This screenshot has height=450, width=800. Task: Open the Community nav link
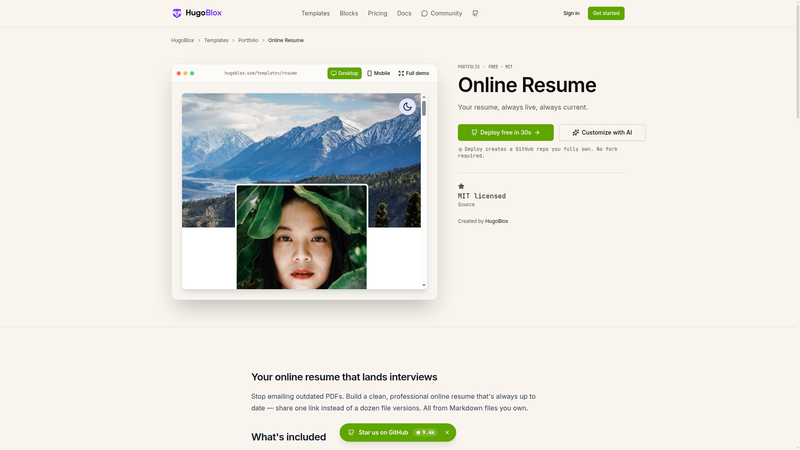441,13
